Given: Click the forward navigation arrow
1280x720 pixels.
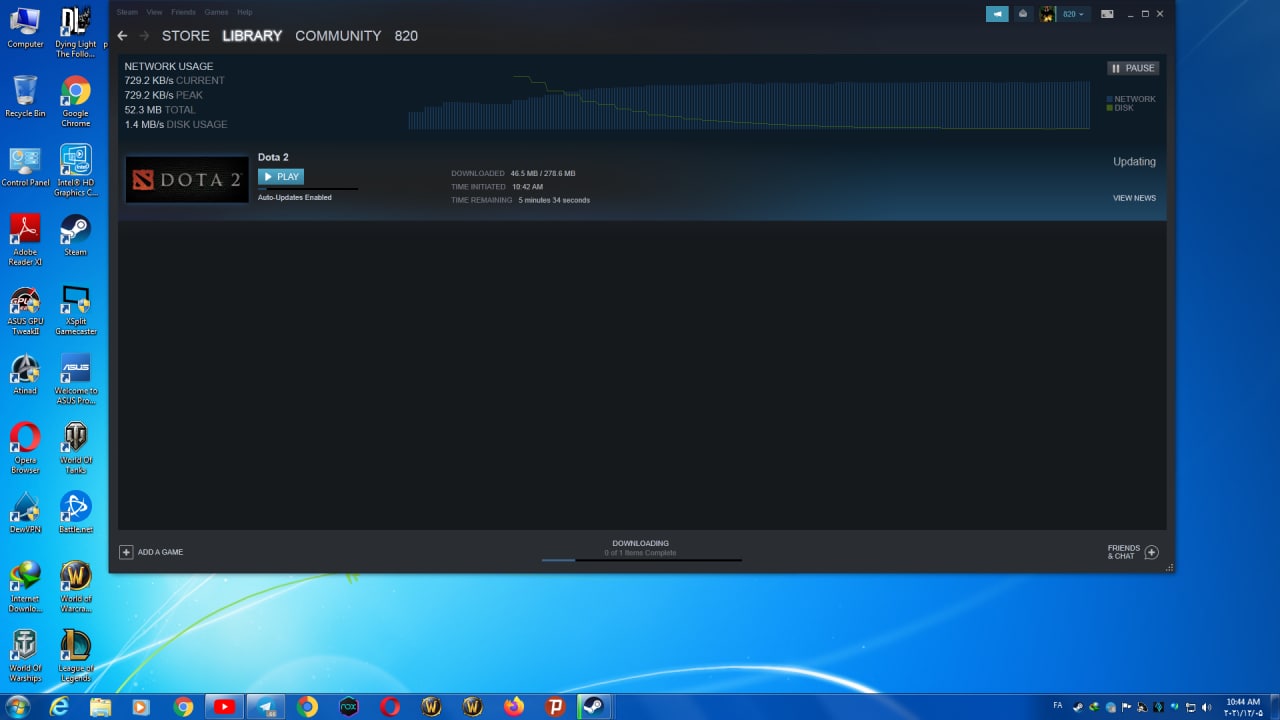Looking at the screenshot, I should click(144, 36).
